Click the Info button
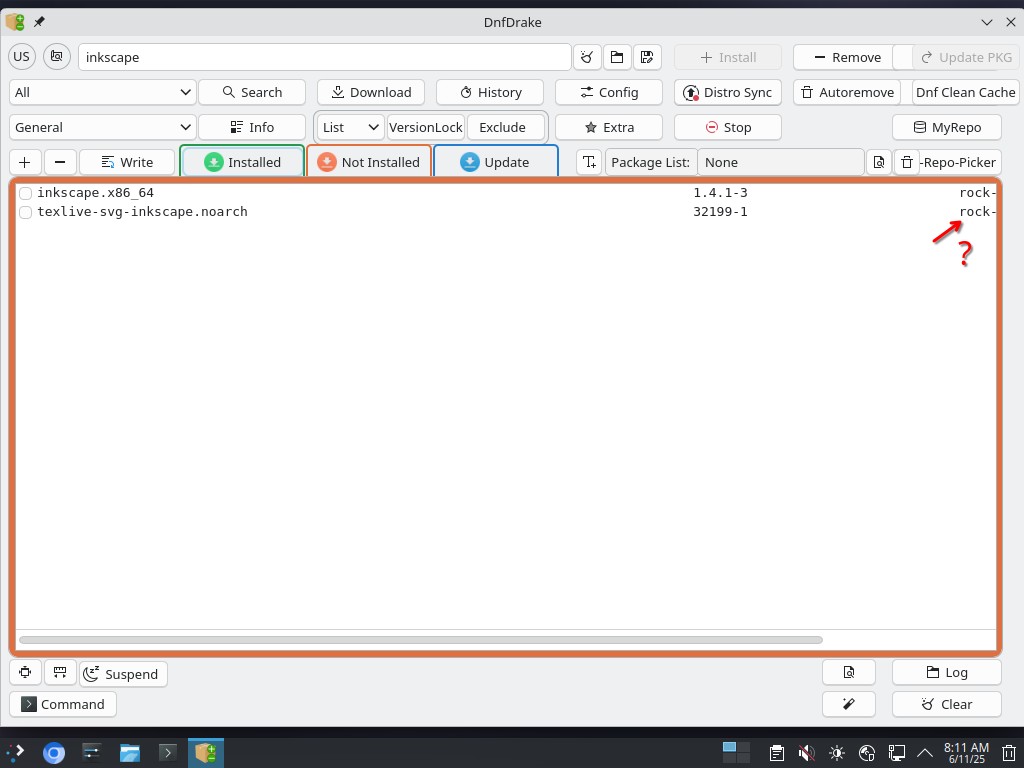The image size is (1024, 768). click(252, 127)
